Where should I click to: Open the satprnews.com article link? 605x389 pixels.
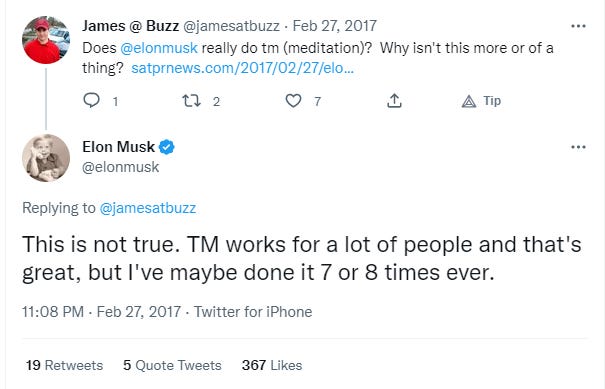tap(242, 68)
